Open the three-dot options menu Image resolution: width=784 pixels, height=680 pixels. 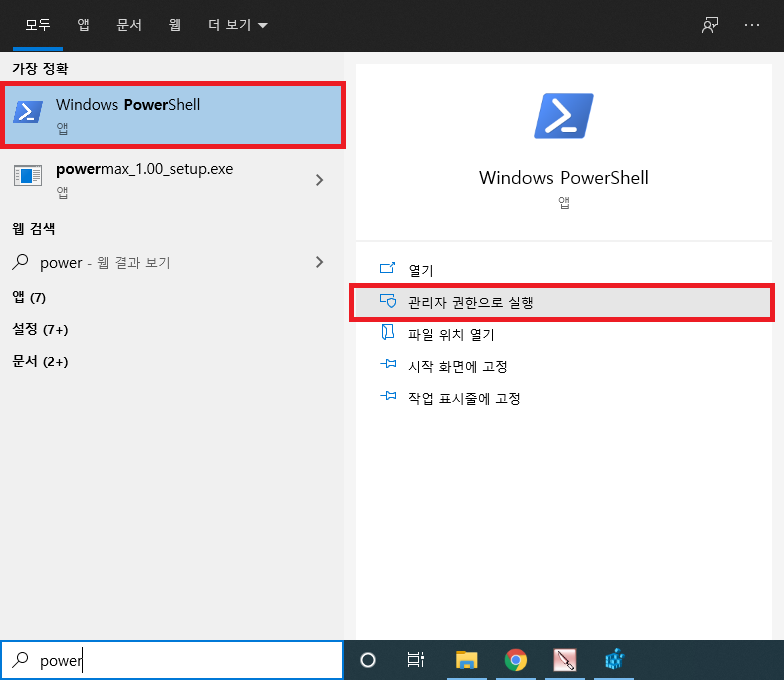(x=752, y=25)
